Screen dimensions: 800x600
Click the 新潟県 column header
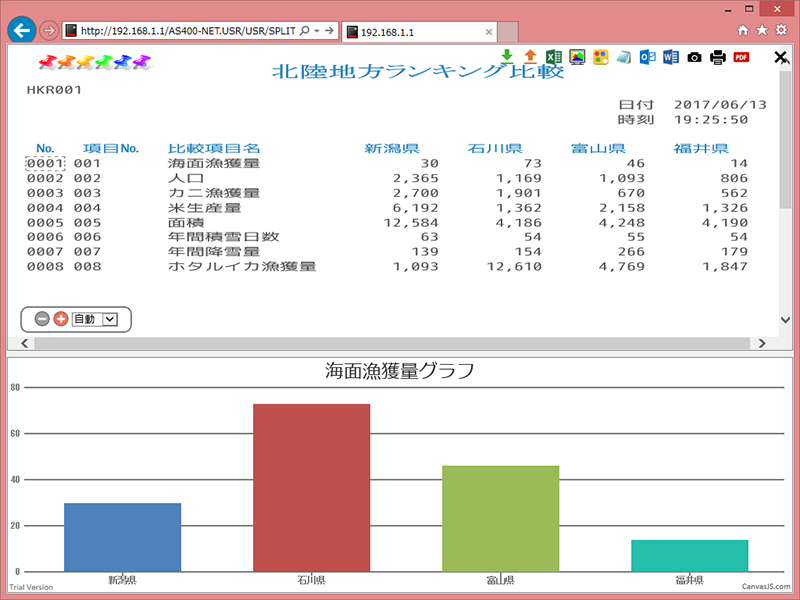392,148
